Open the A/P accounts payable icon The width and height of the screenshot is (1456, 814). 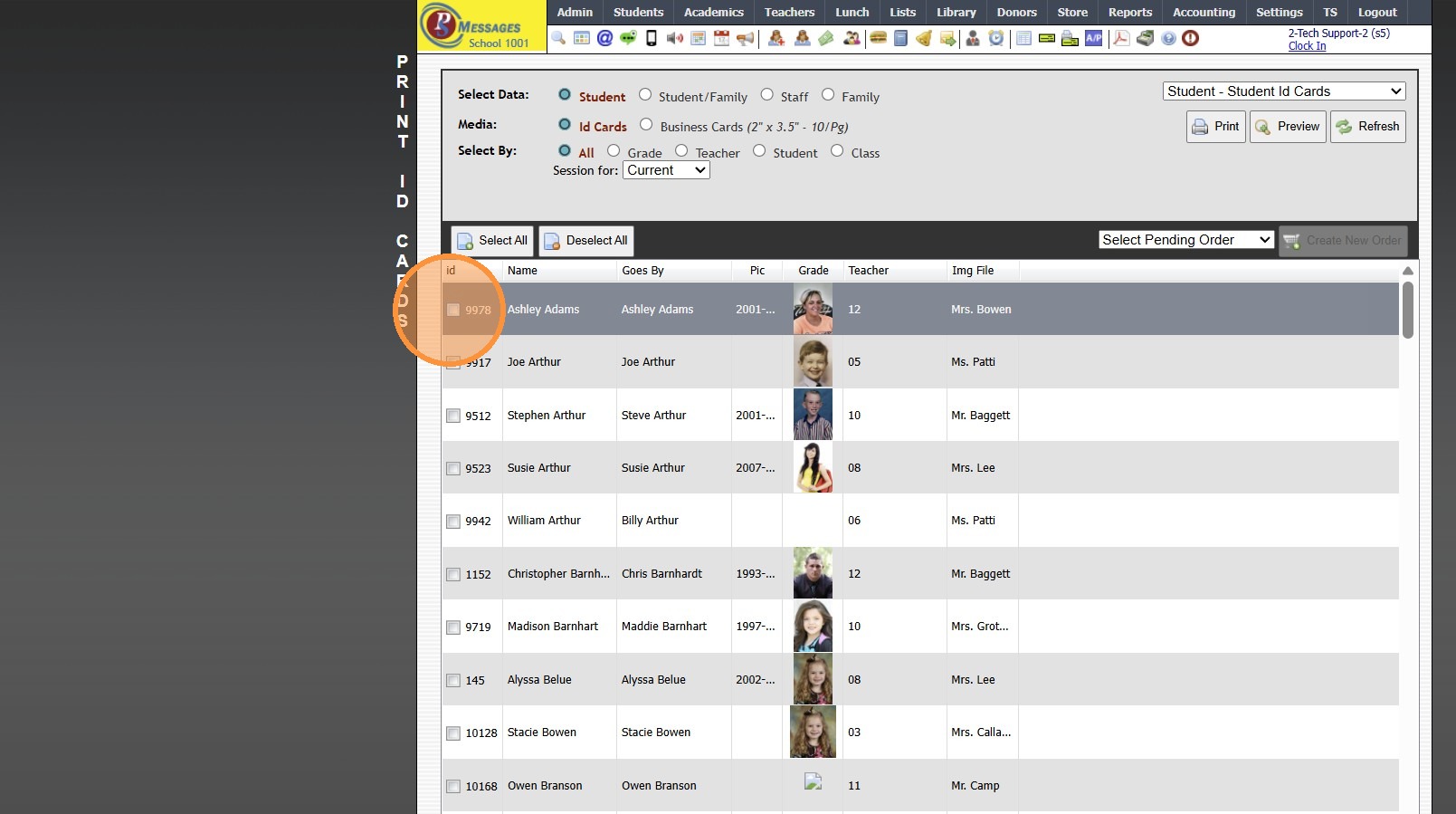tap(1094, 38)
